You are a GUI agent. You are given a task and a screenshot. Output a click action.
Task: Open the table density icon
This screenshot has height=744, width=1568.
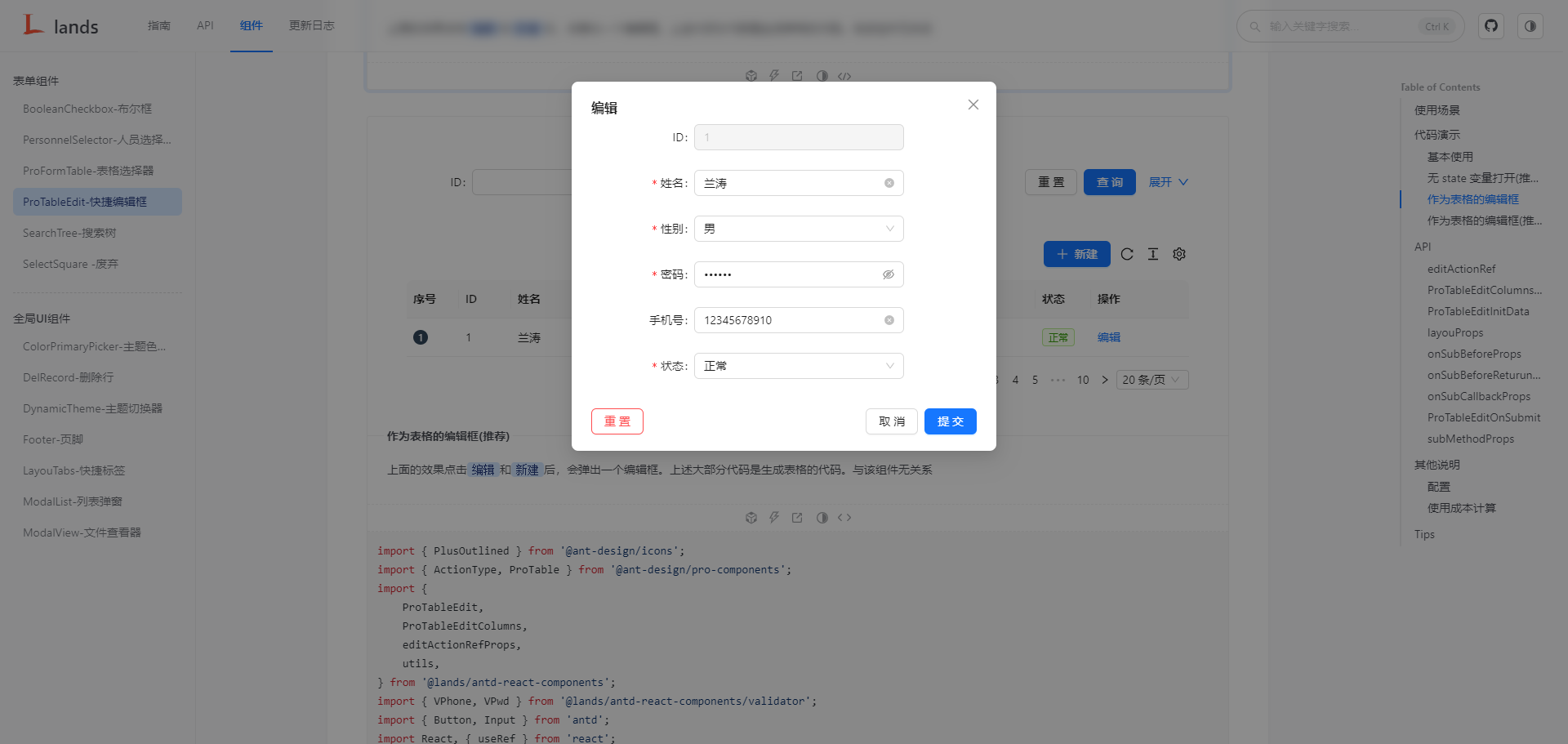point(1153,254)
